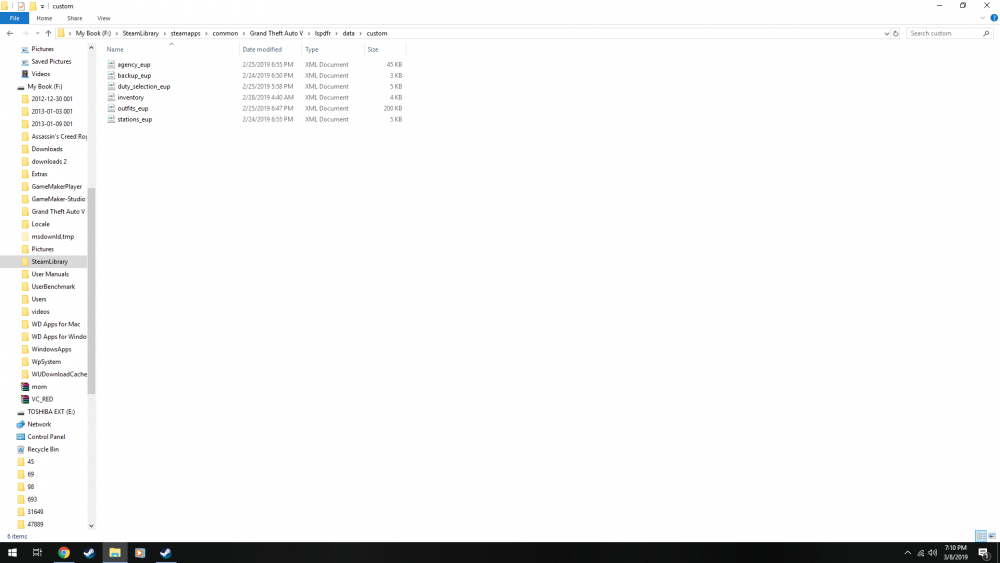Open the File menu
Image resolution: width=1000 pixels, height=563 pixels.
coord(14,18)
